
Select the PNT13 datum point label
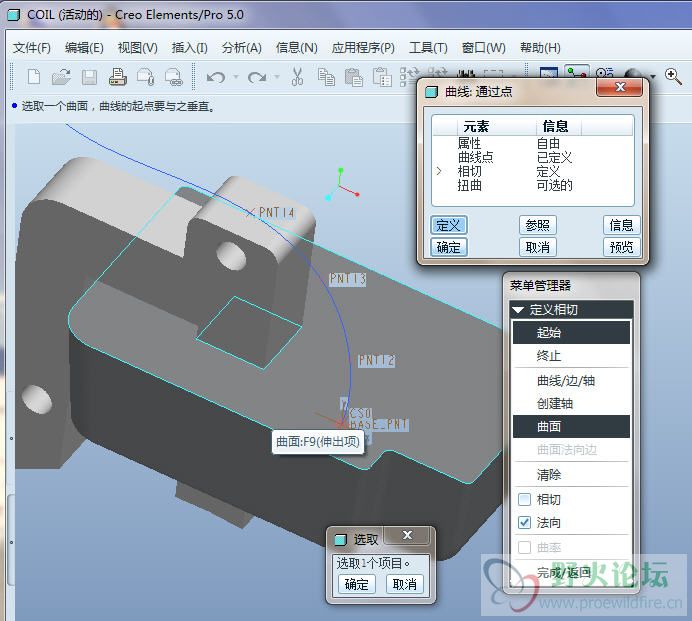point(348,279)
